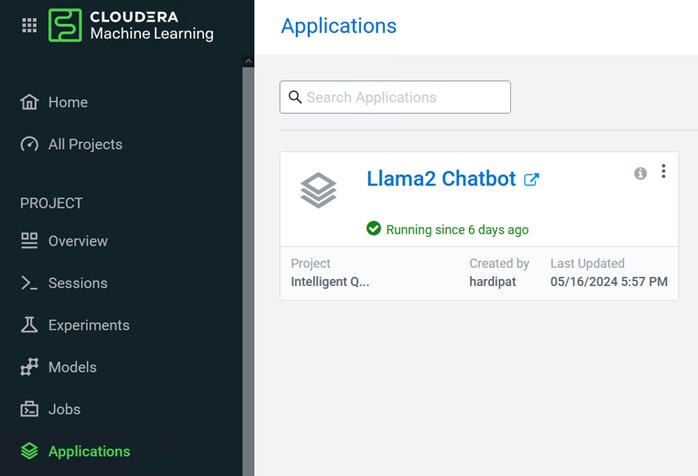This screenshot has height=476, width=698.
Task: Click the Experiments flask icon
Action: tap(29, 325)
